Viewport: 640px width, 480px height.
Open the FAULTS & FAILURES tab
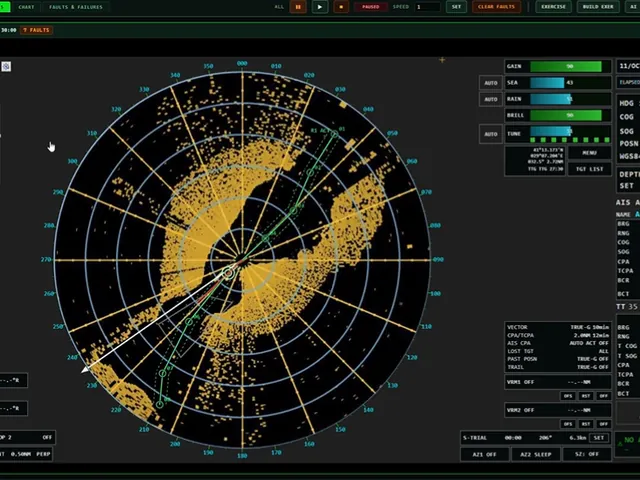click(x=76, y=7)
